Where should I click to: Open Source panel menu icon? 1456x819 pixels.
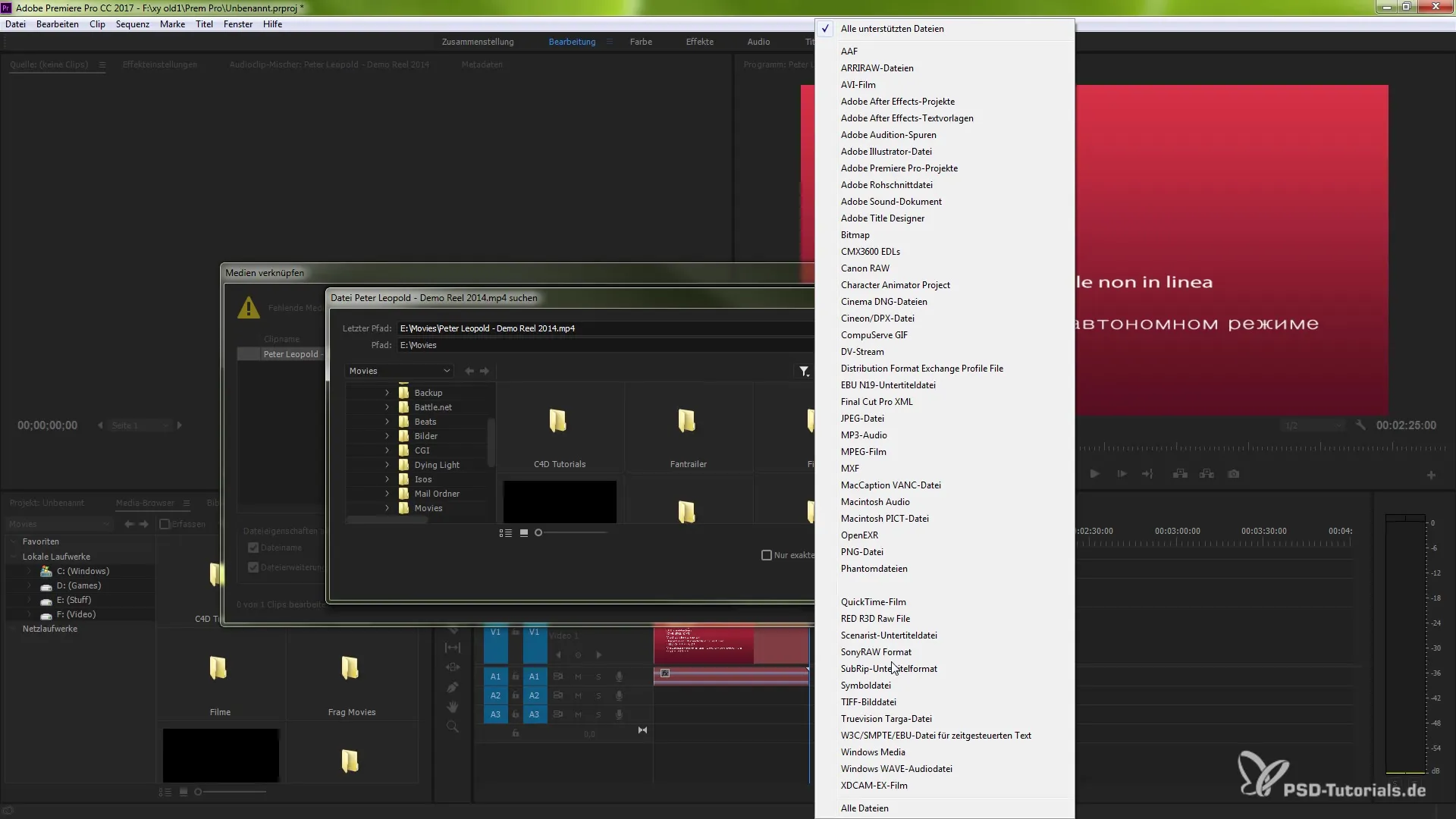click(102, 65)
